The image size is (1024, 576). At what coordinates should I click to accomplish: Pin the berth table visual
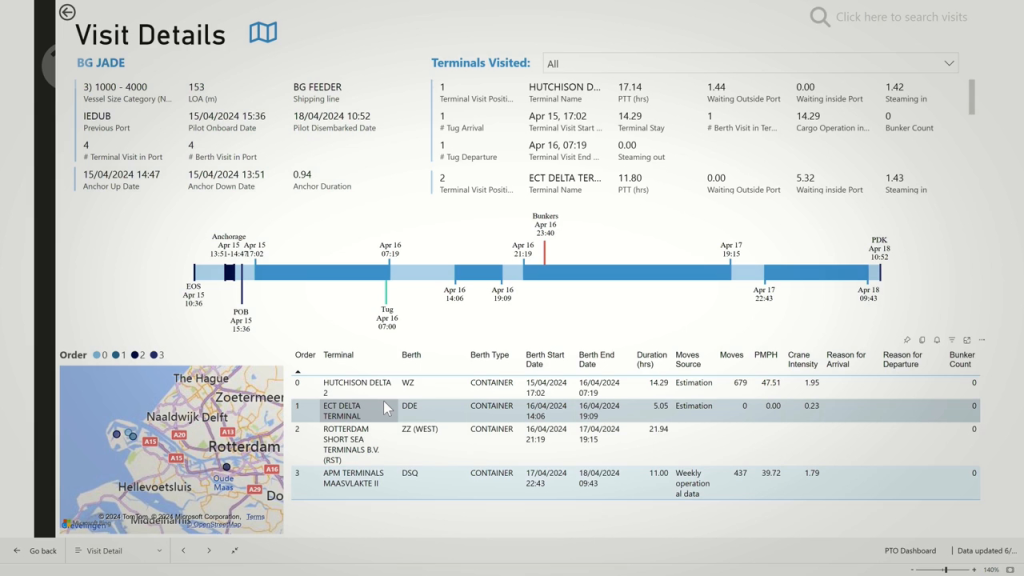[x=907, y=340]
